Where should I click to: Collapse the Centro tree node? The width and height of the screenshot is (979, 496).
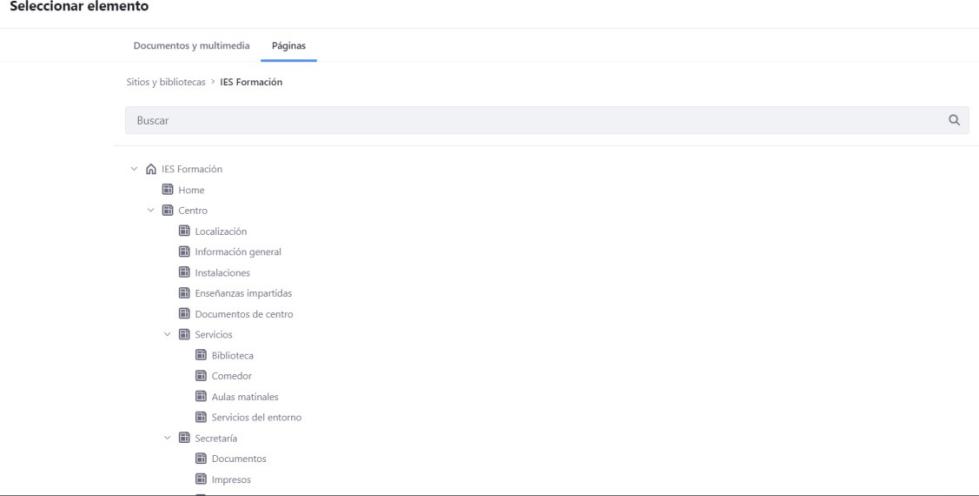[x=150, y=210]
